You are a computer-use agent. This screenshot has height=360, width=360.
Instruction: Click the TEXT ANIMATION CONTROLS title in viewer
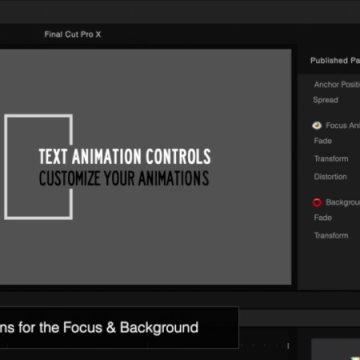pos(125,157)
